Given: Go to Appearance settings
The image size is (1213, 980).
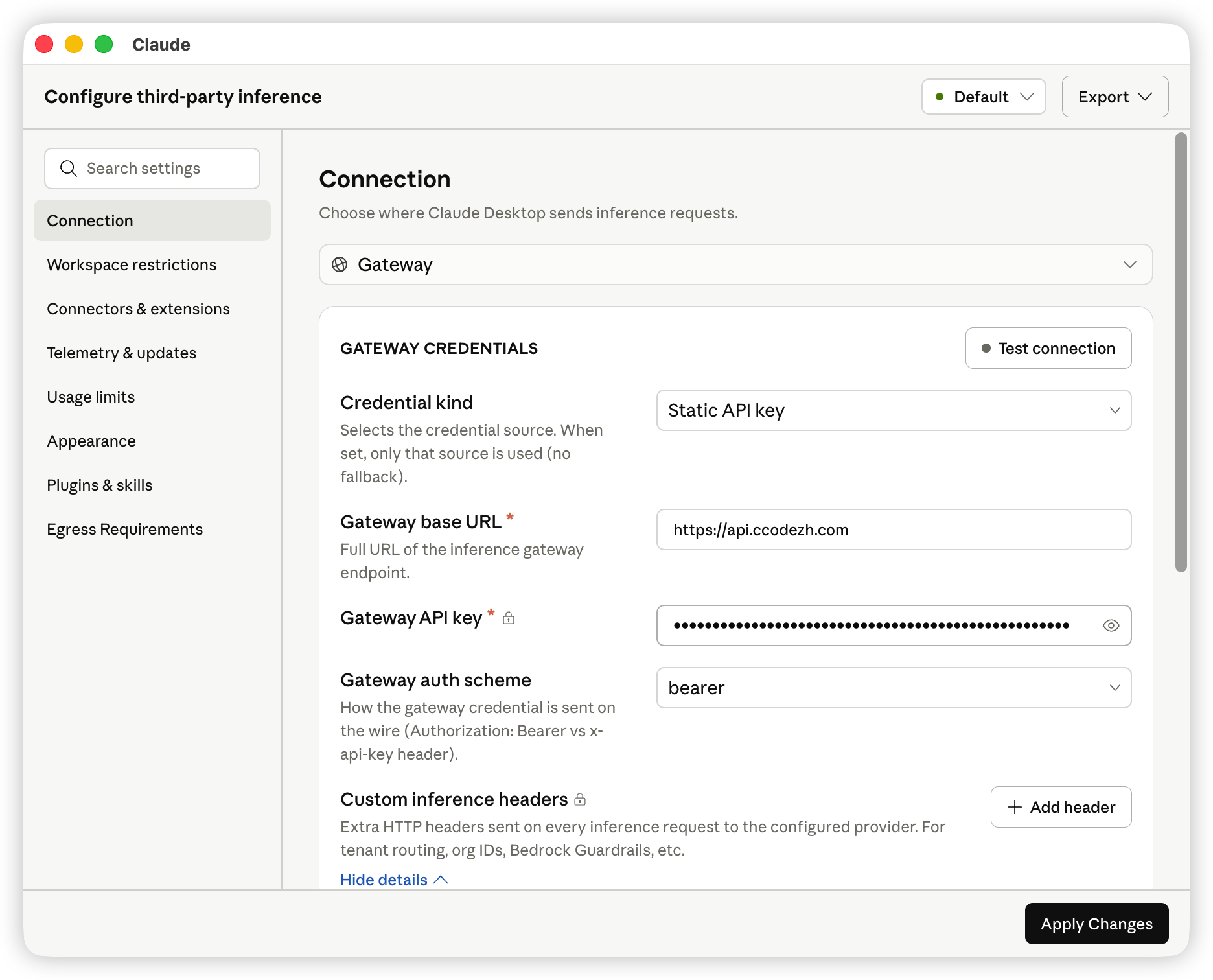Looking at the screenshot, I should (152, 441).
